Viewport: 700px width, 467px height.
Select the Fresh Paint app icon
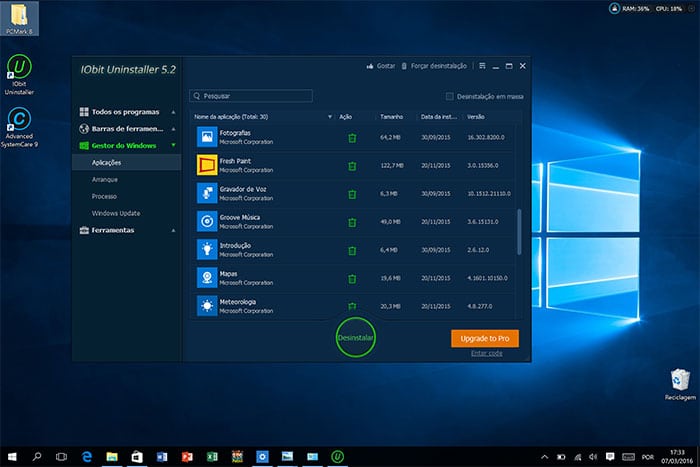coord(207,165)
